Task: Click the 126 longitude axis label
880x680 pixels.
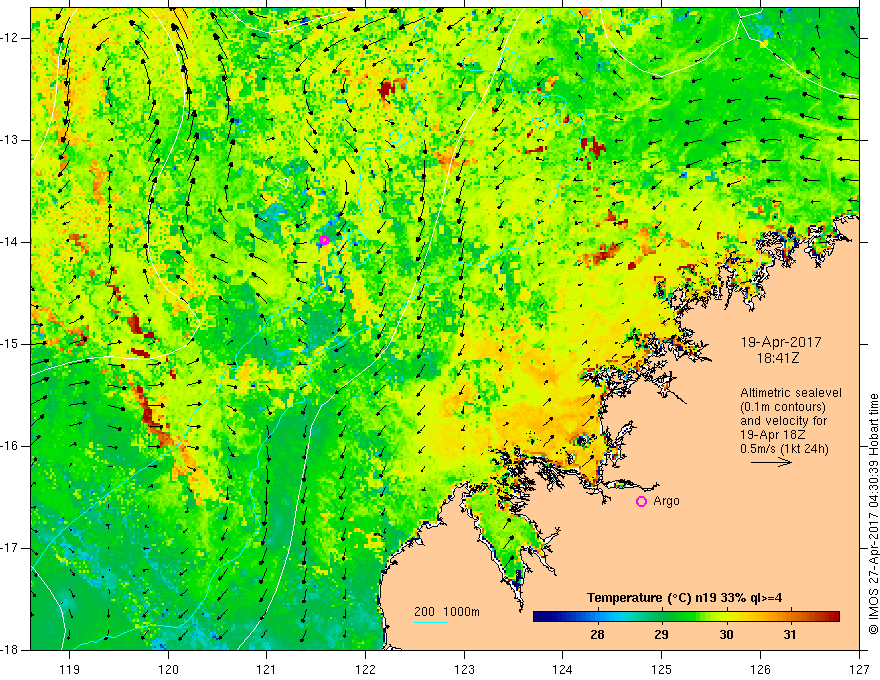Action: [x=760, y=669]
